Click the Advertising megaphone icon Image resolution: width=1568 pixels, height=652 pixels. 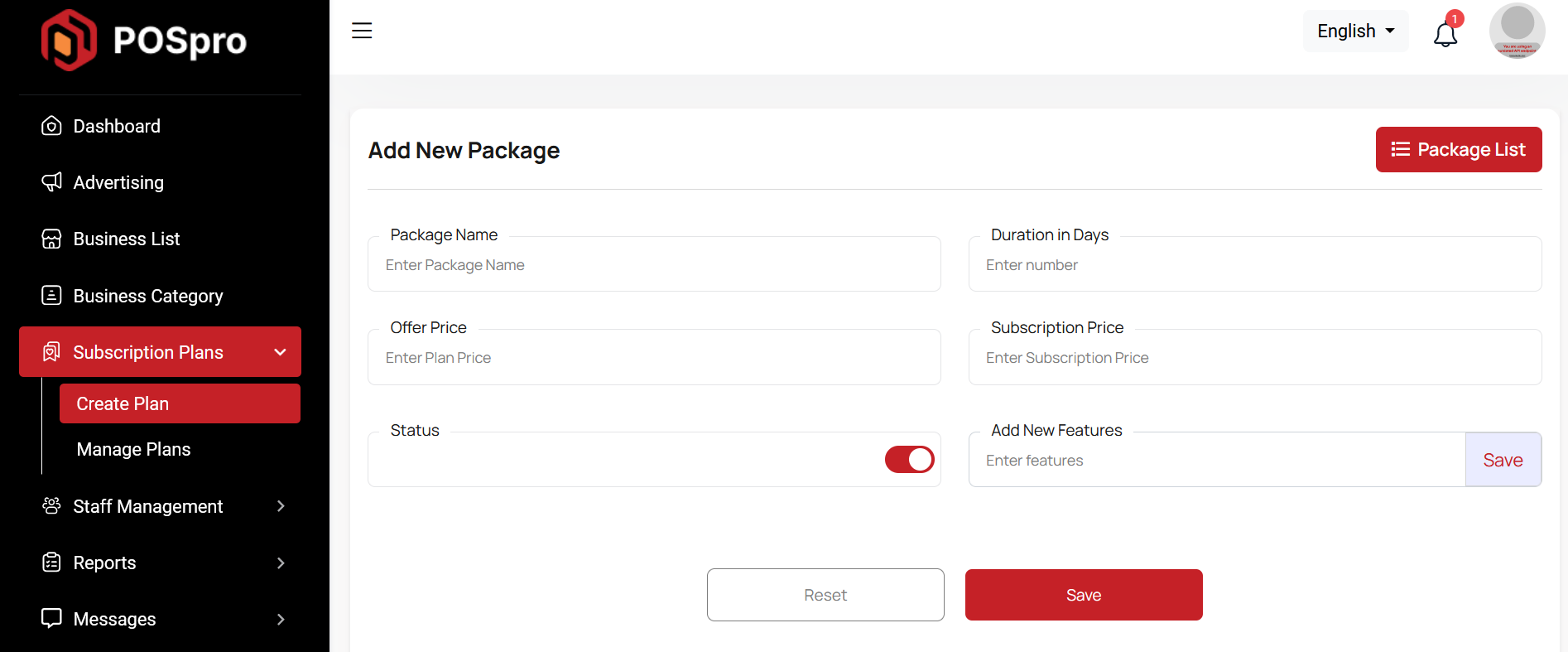tap(51, 182)
